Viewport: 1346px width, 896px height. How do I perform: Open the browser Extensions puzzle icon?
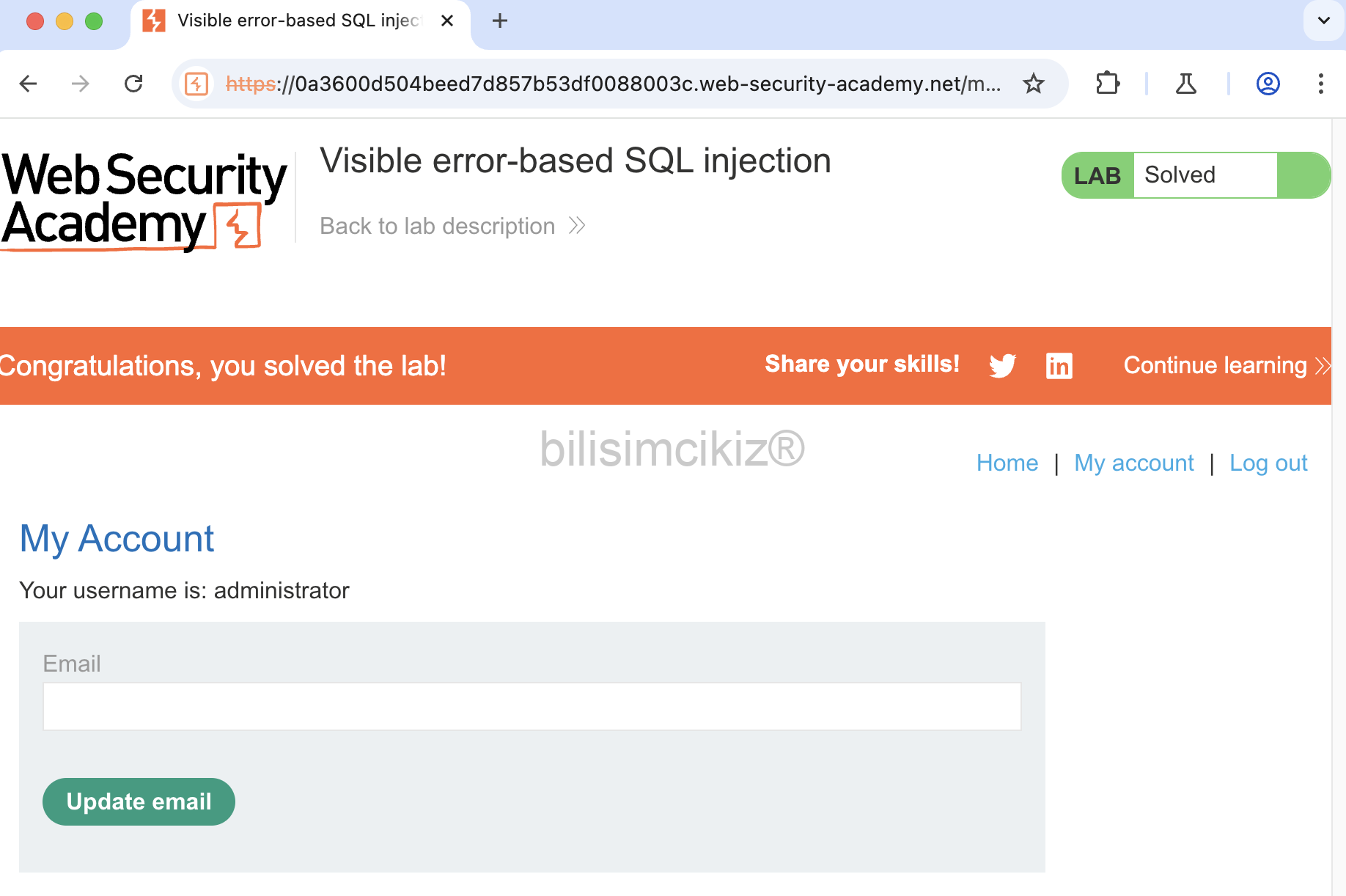click(x=1108, y=84)
